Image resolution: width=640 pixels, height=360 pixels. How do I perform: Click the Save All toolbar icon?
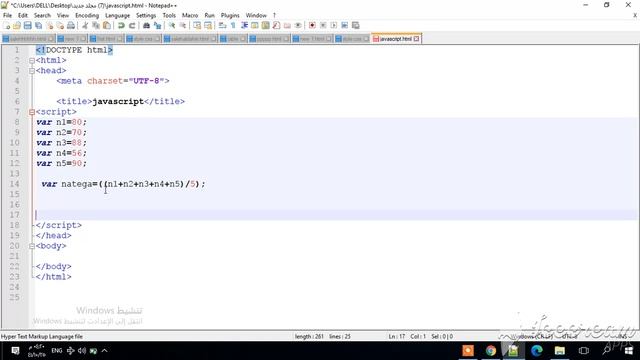coord(38,25)
